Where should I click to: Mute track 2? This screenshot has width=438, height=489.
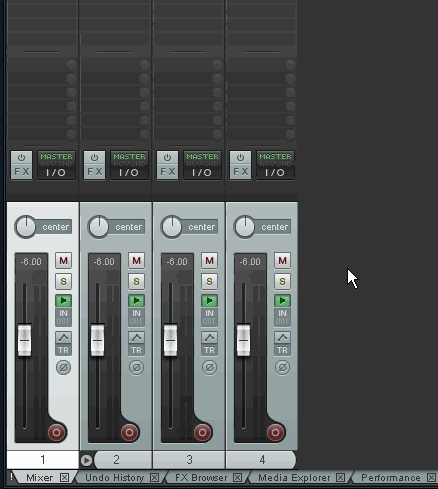pos(136,260)
